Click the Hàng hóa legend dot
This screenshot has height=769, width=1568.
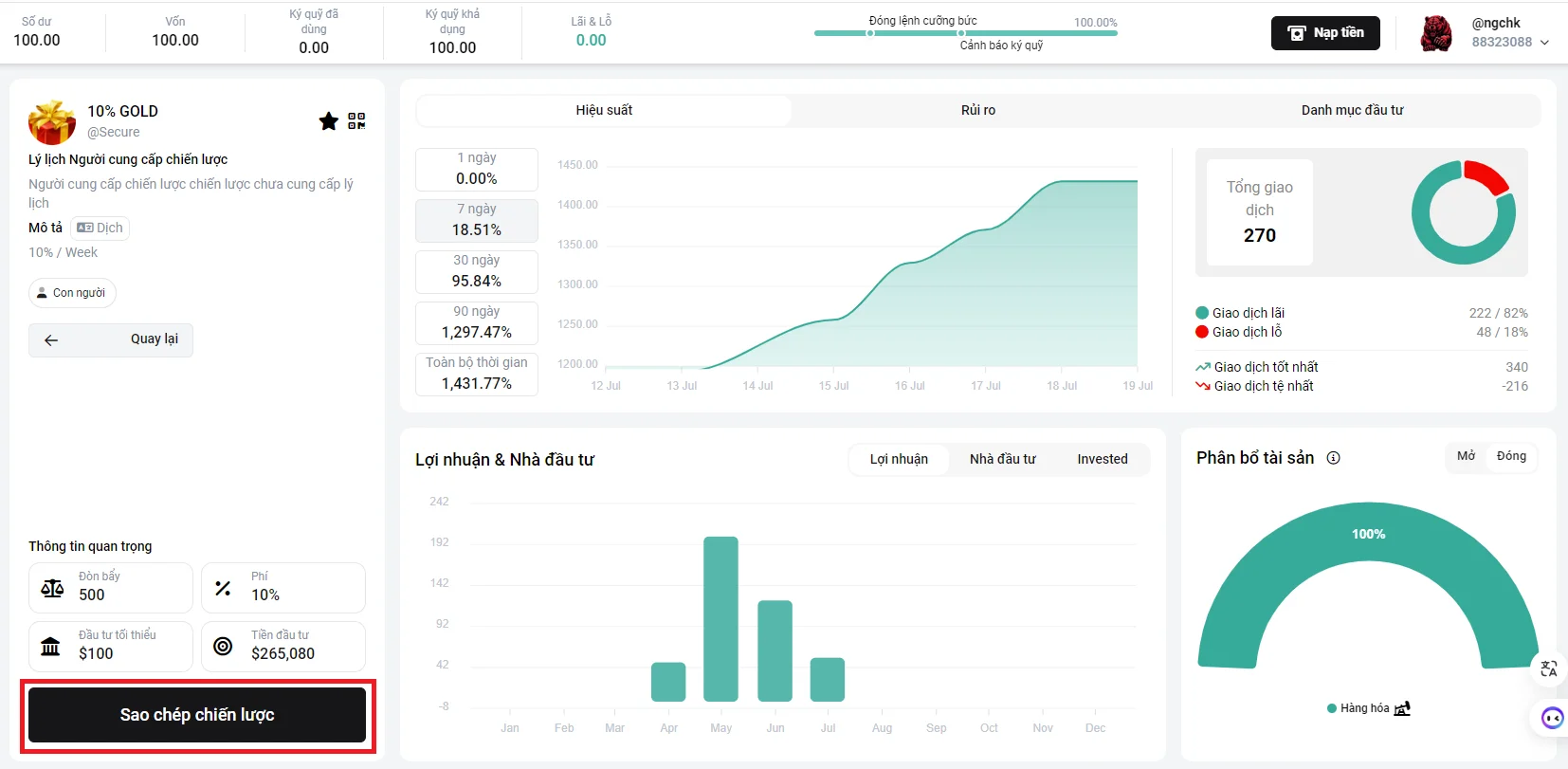click(x=1332, y=708)
